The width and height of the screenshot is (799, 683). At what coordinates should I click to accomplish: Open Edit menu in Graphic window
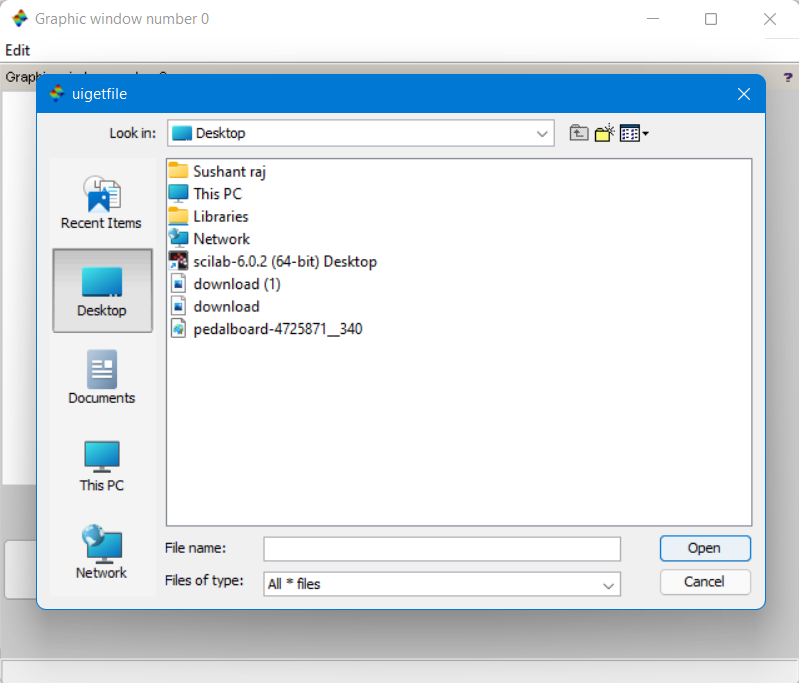[x=18, y=50]
